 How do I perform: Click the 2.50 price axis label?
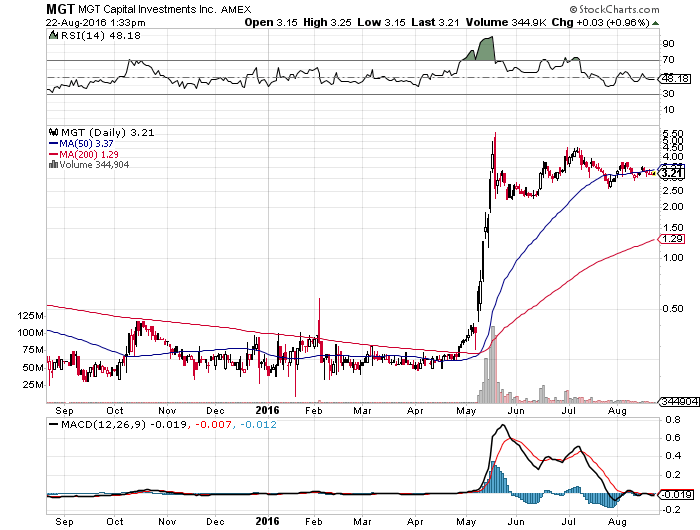(673, 191)
